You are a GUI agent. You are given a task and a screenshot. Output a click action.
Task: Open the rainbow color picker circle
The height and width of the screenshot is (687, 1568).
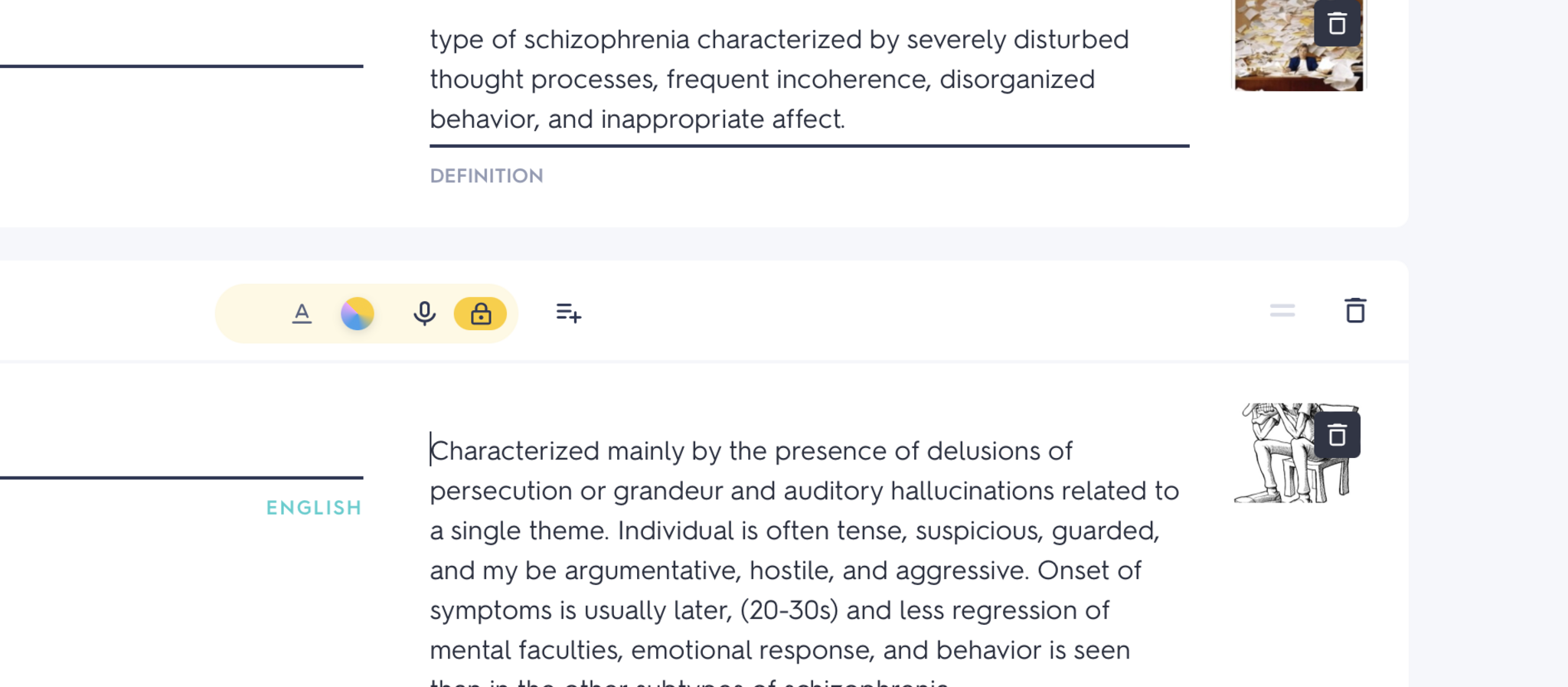click(x=357, y=313)
